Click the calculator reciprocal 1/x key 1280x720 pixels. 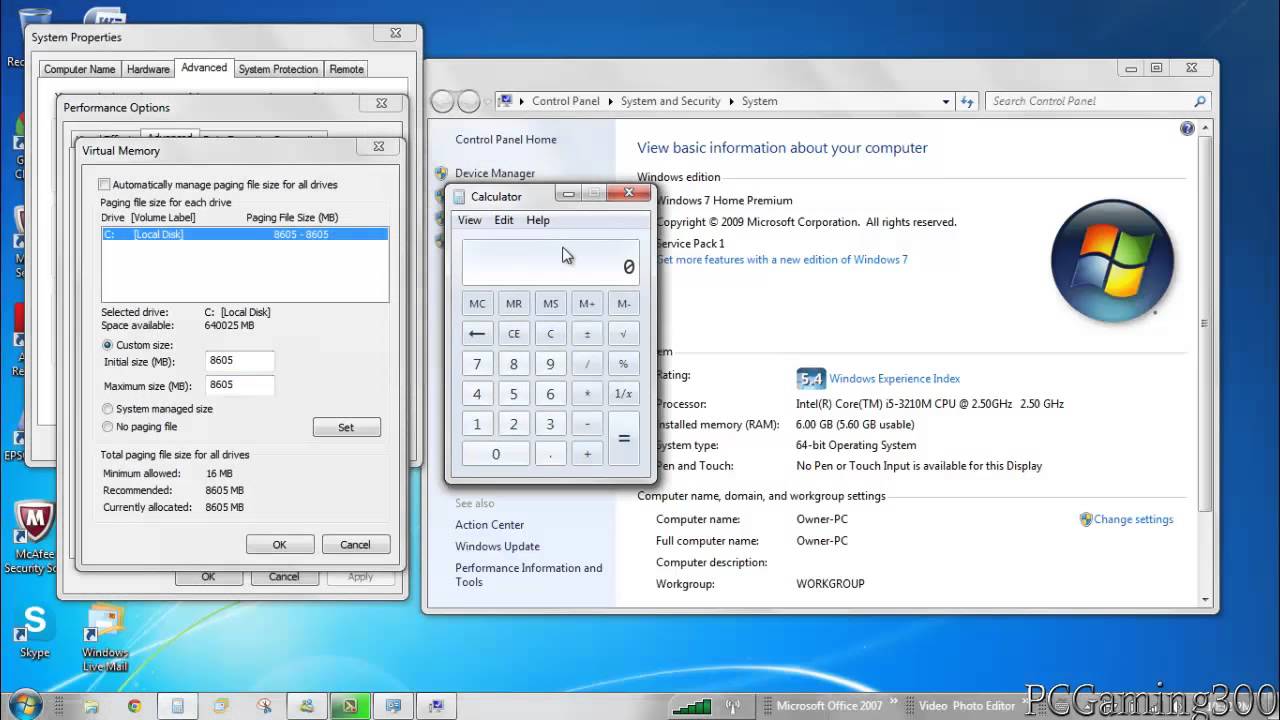(623, 394)
